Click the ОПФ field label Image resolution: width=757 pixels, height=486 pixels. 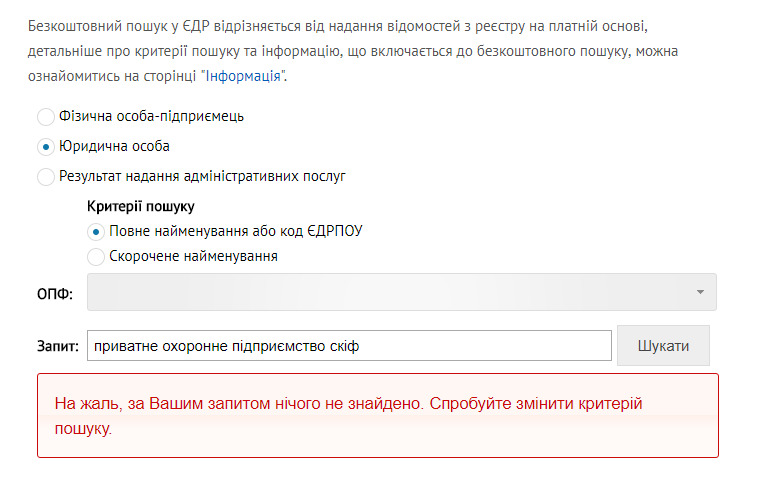click(55, 293)
